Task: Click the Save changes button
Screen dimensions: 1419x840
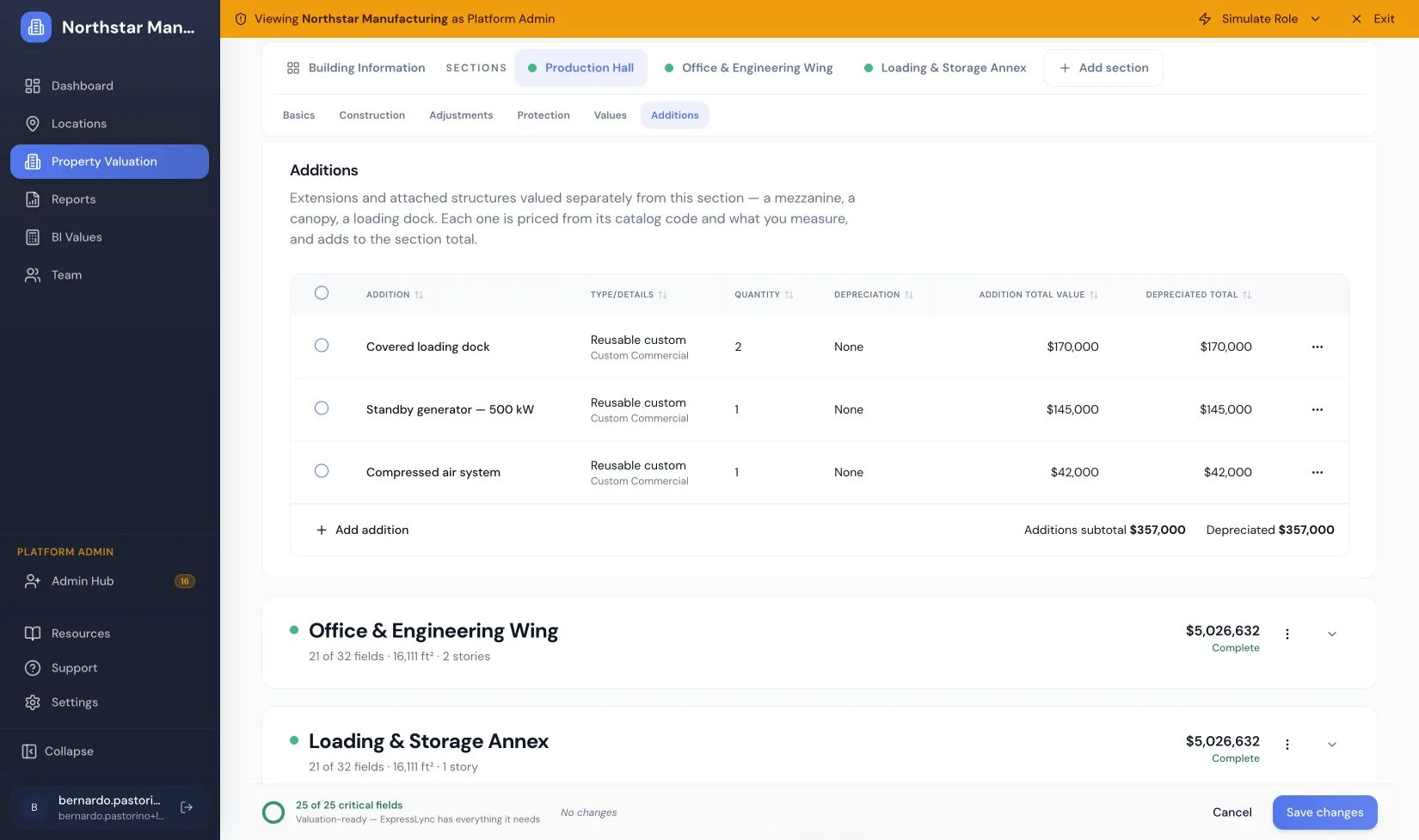Action: (x=1324, y=812)
